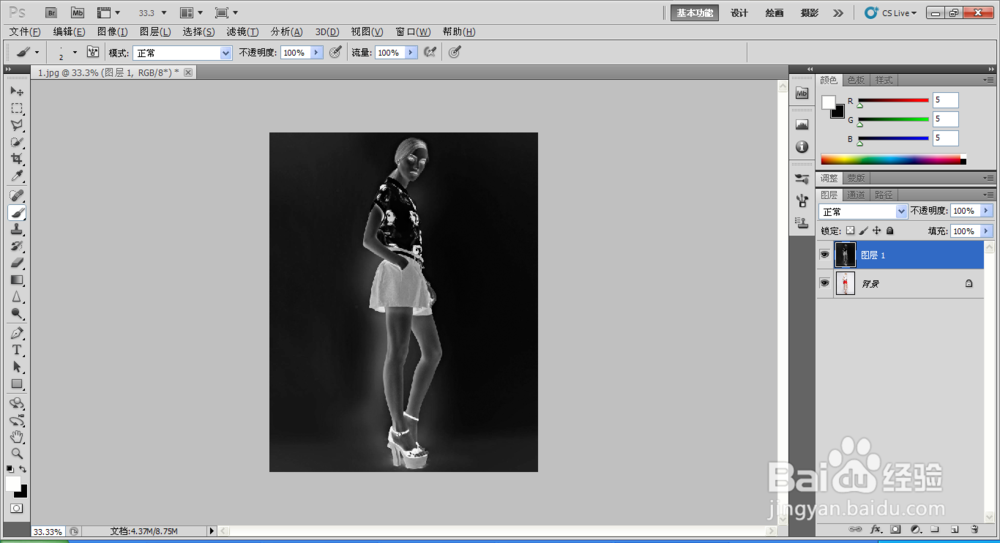Expand layer fill 填充 arrow
Image resolution: width=1000 pixels, height=543 pixels.
tap(986, 231)
